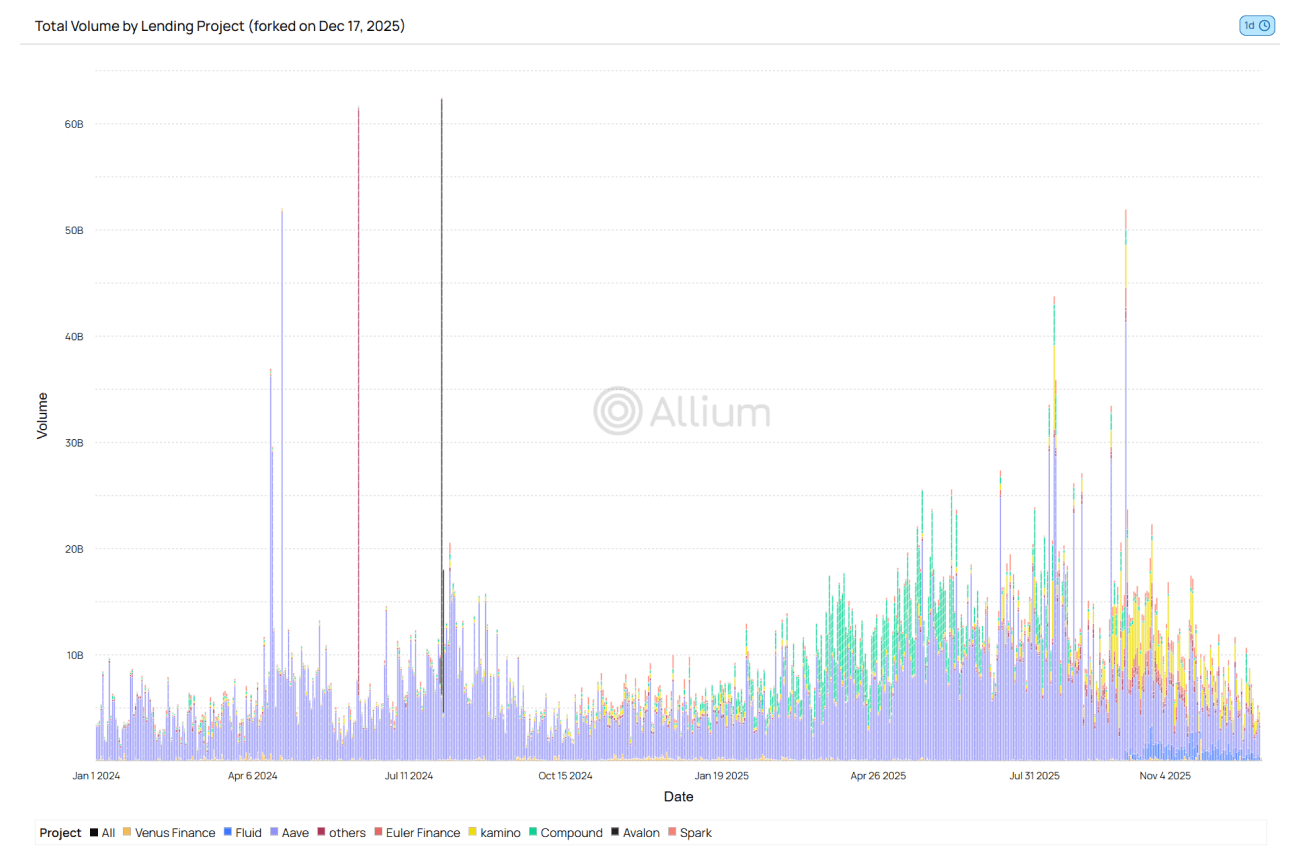The image size is (1300, 868).
Task: Toggle Venus Finance legend entry
Action: [x=169, y=833]
